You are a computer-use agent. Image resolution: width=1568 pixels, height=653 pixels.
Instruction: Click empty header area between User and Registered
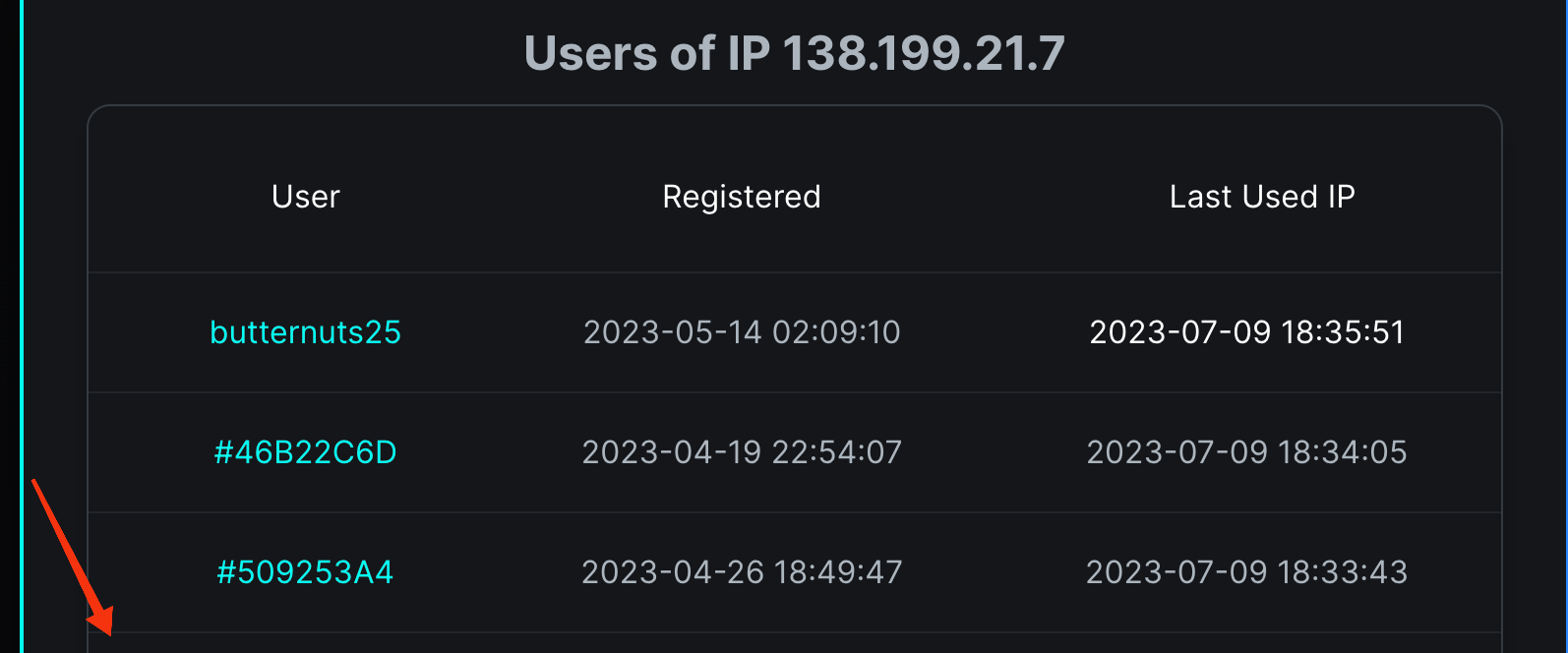[502, 197]
